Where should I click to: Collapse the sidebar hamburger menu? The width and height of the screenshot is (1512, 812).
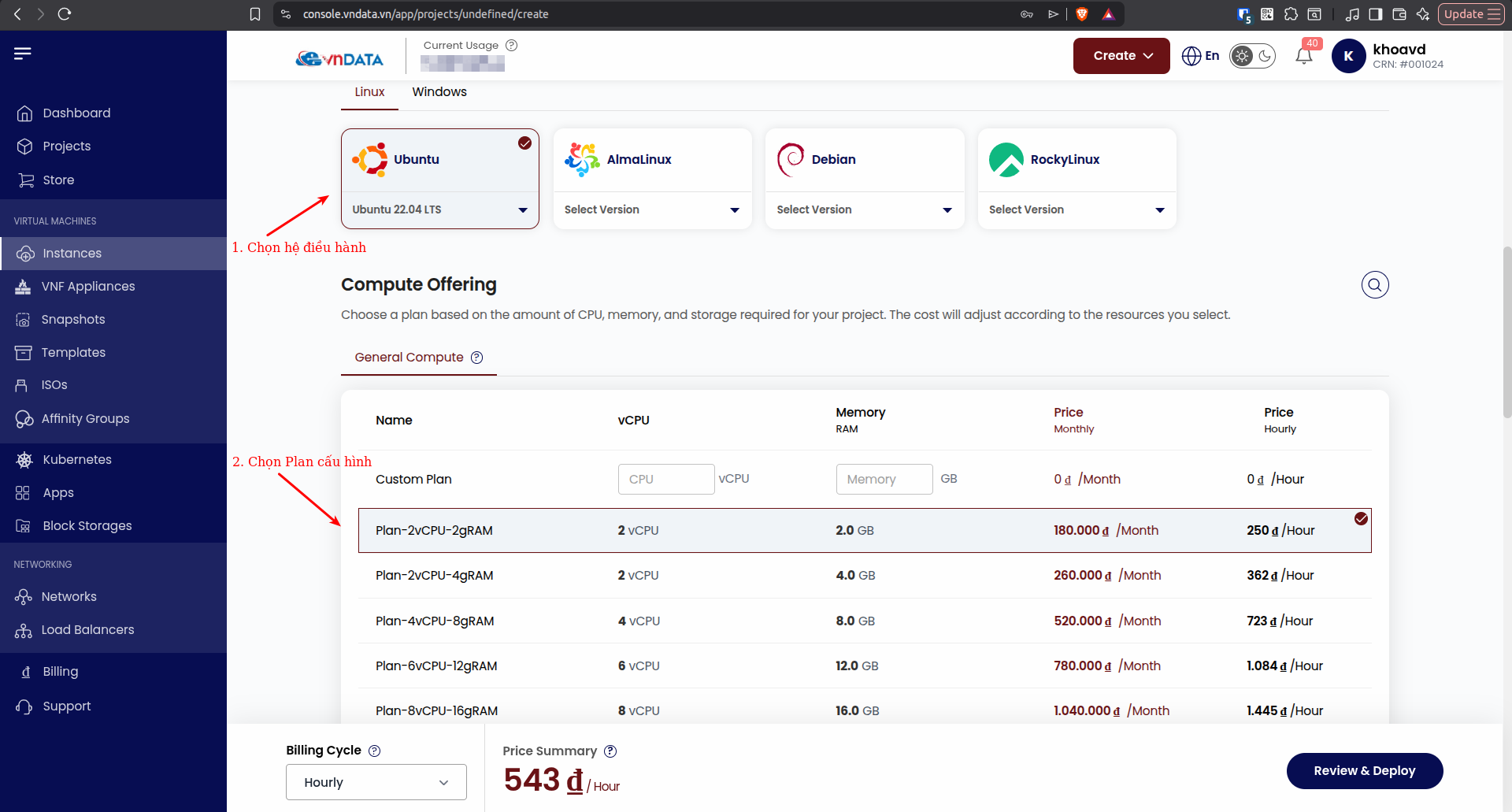pos(23,54)
